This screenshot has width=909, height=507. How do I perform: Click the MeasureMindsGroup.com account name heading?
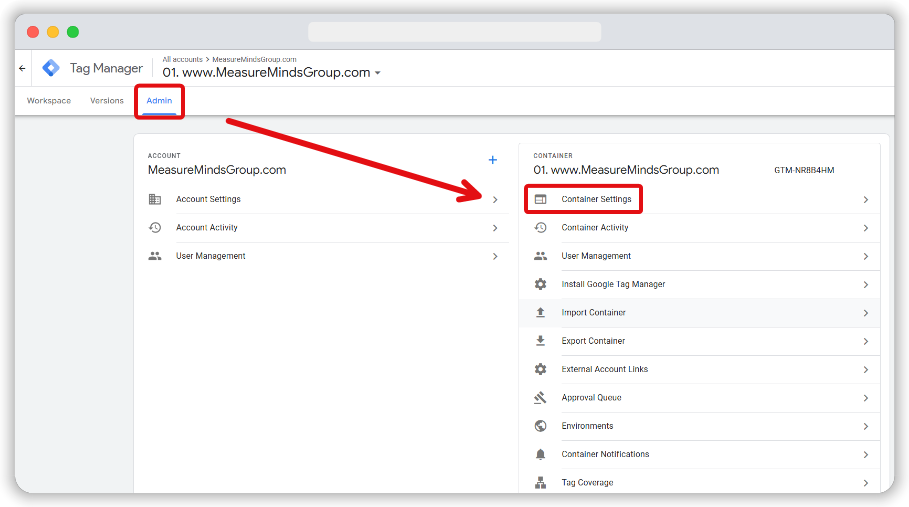pyautogui.click(x=217, y=170)
